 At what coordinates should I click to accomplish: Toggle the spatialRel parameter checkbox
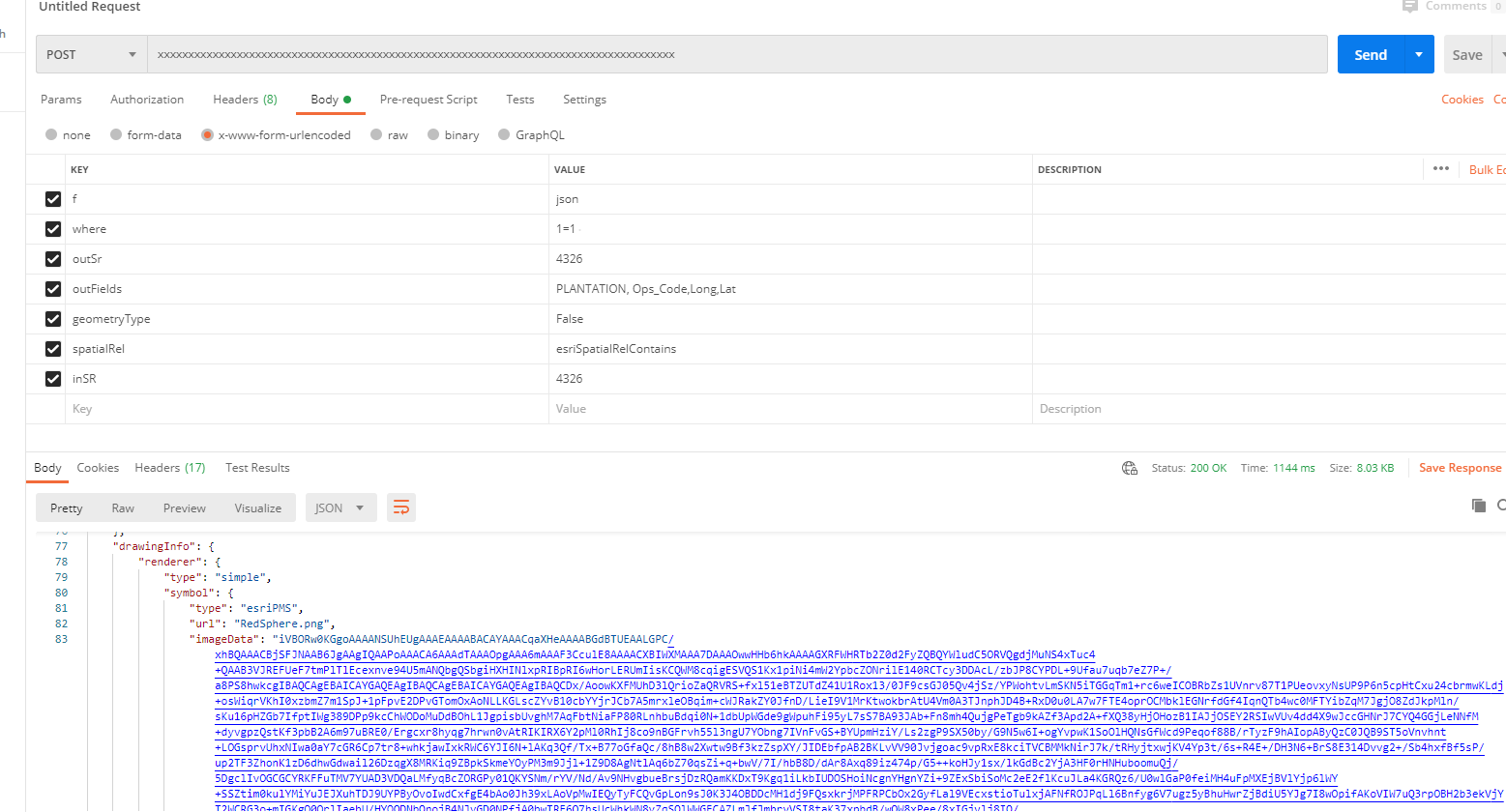(x=52, y=348)
